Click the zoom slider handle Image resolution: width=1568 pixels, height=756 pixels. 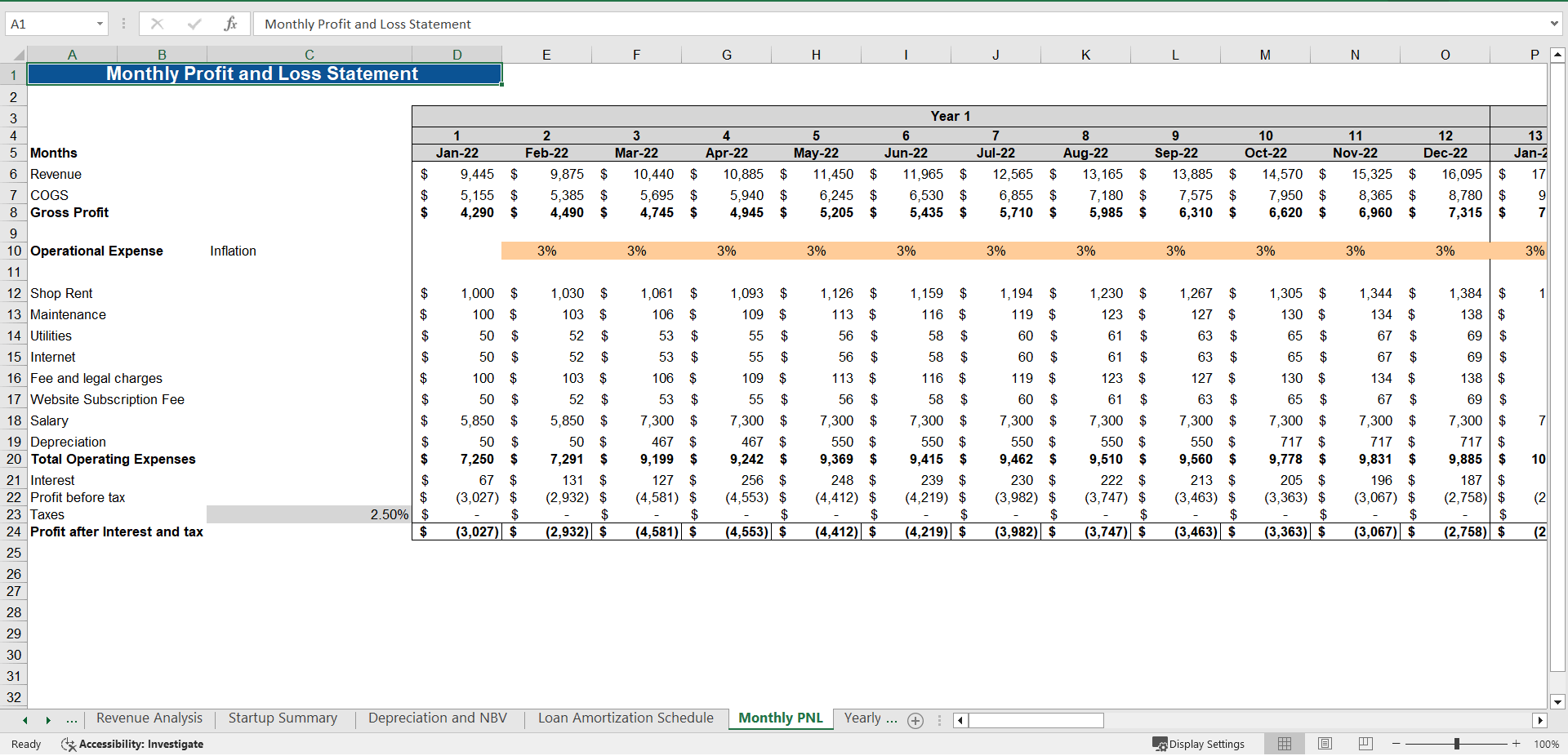tap(1455, 744)
